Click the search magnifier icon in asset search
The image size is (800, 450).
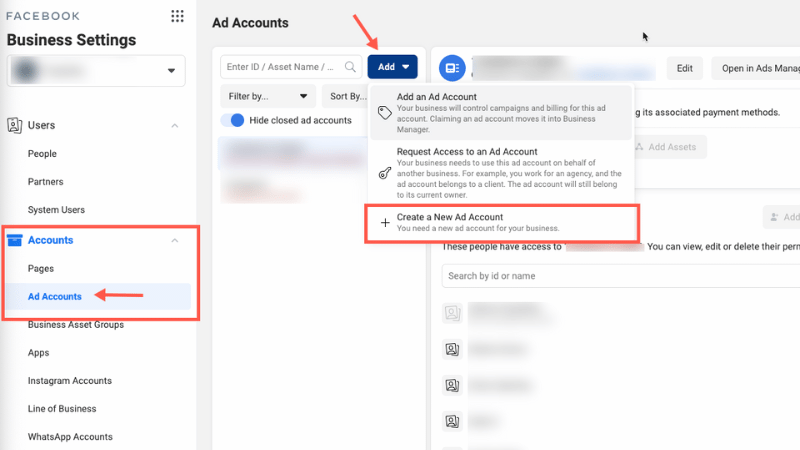pyautogui.click(x=350, y=67)
